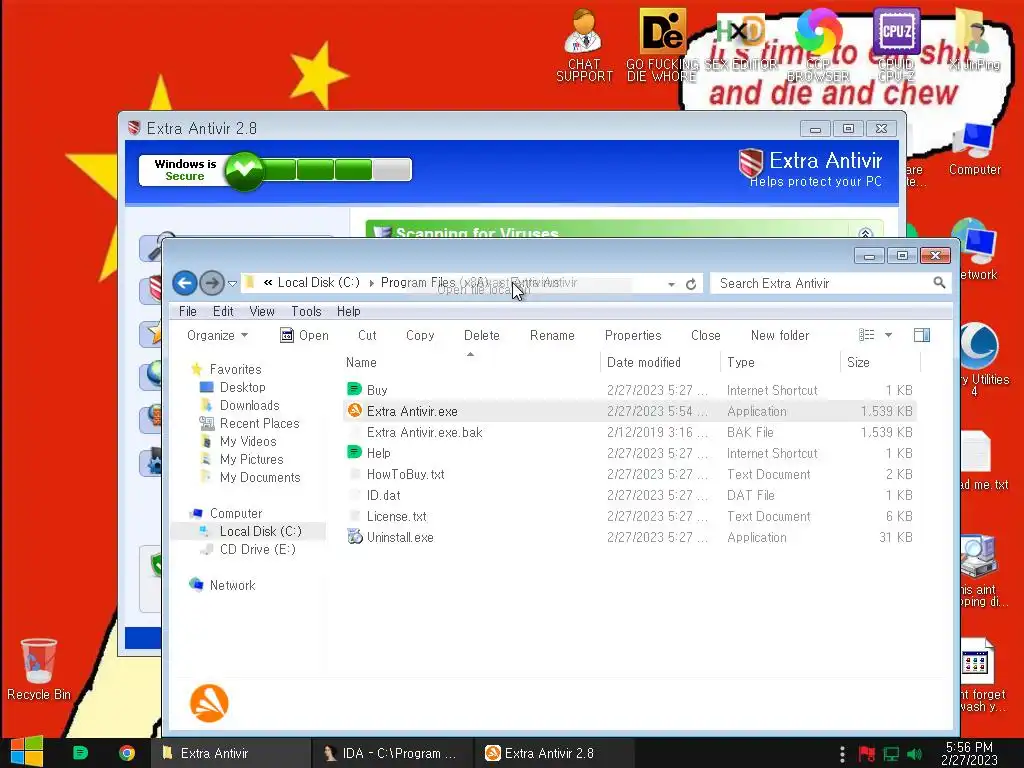The height and width of the screenshot is (768, 1024).
Task: Sort by the Type column header
Action: click(741, 362)
